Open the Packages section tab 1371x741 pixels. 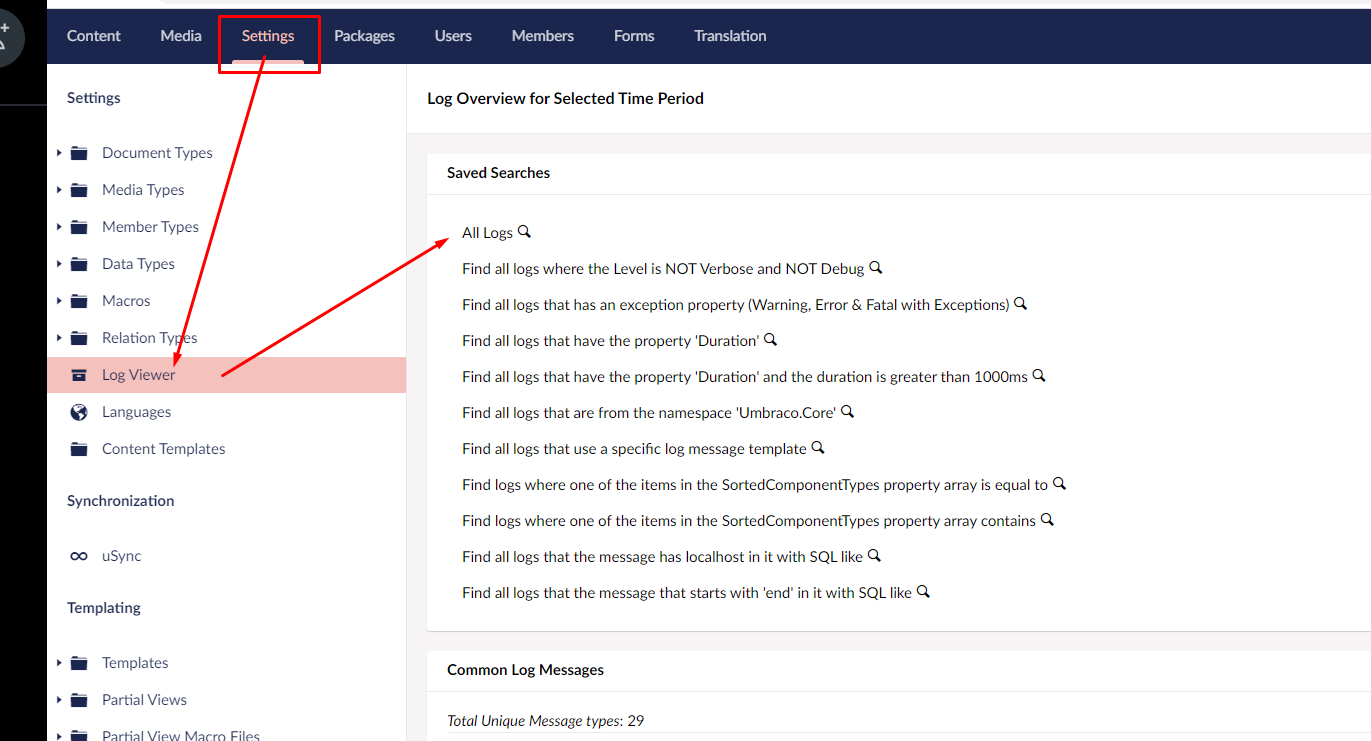[x=364, y=36]
